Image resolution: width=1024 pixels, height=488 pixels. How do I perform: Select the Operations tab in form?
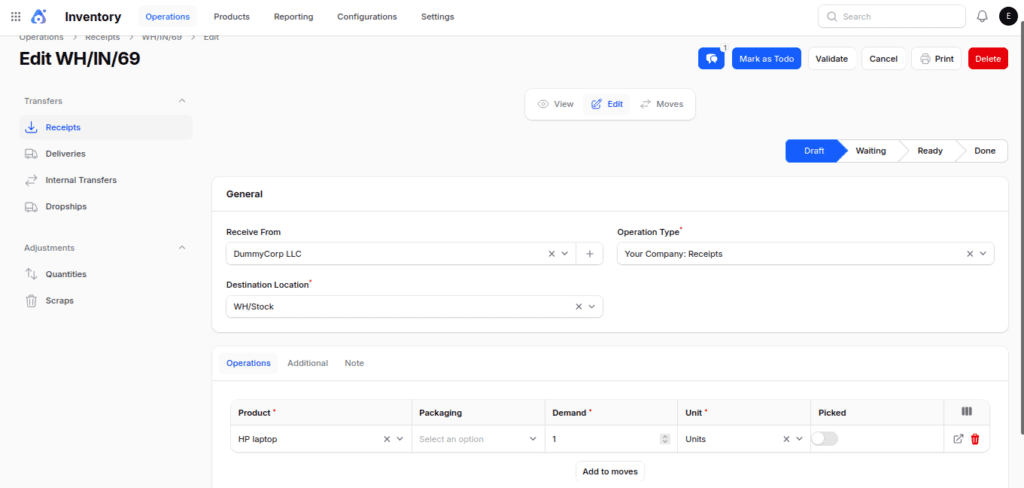[x=248, y=363]
